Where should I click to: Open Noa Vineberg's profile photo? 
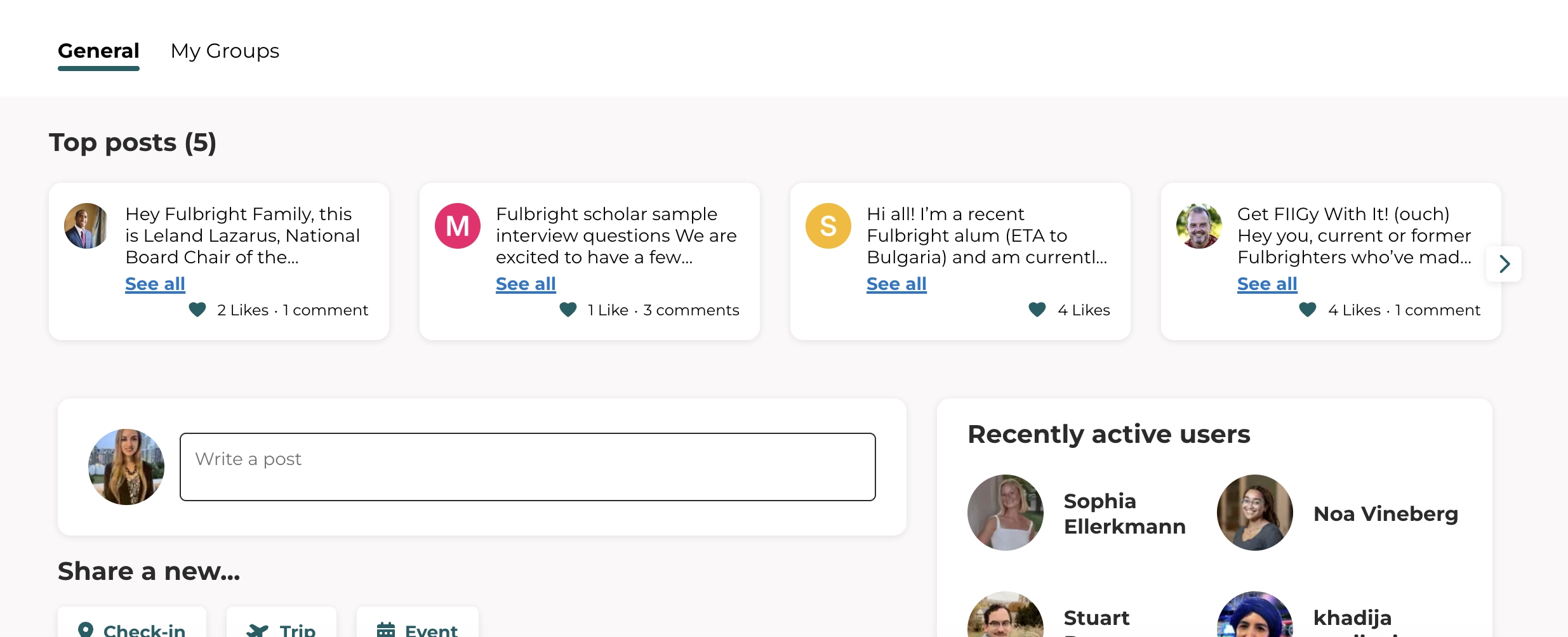1255,513
